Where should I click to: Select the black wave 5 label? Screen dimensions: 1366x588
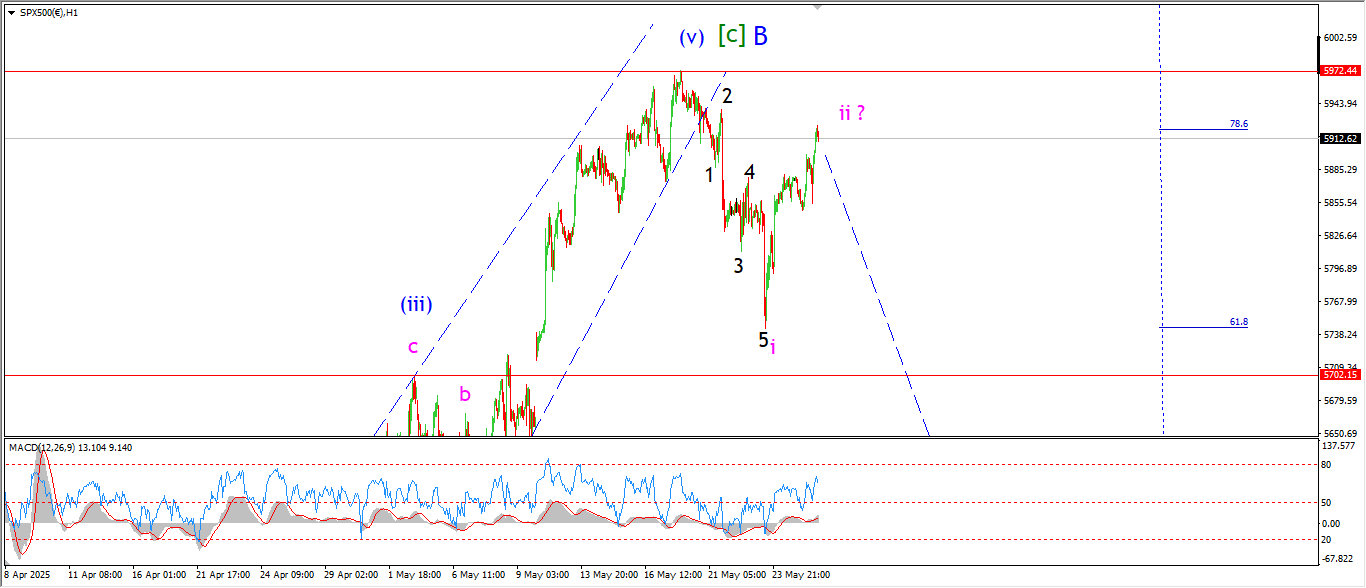pos(763,340)
